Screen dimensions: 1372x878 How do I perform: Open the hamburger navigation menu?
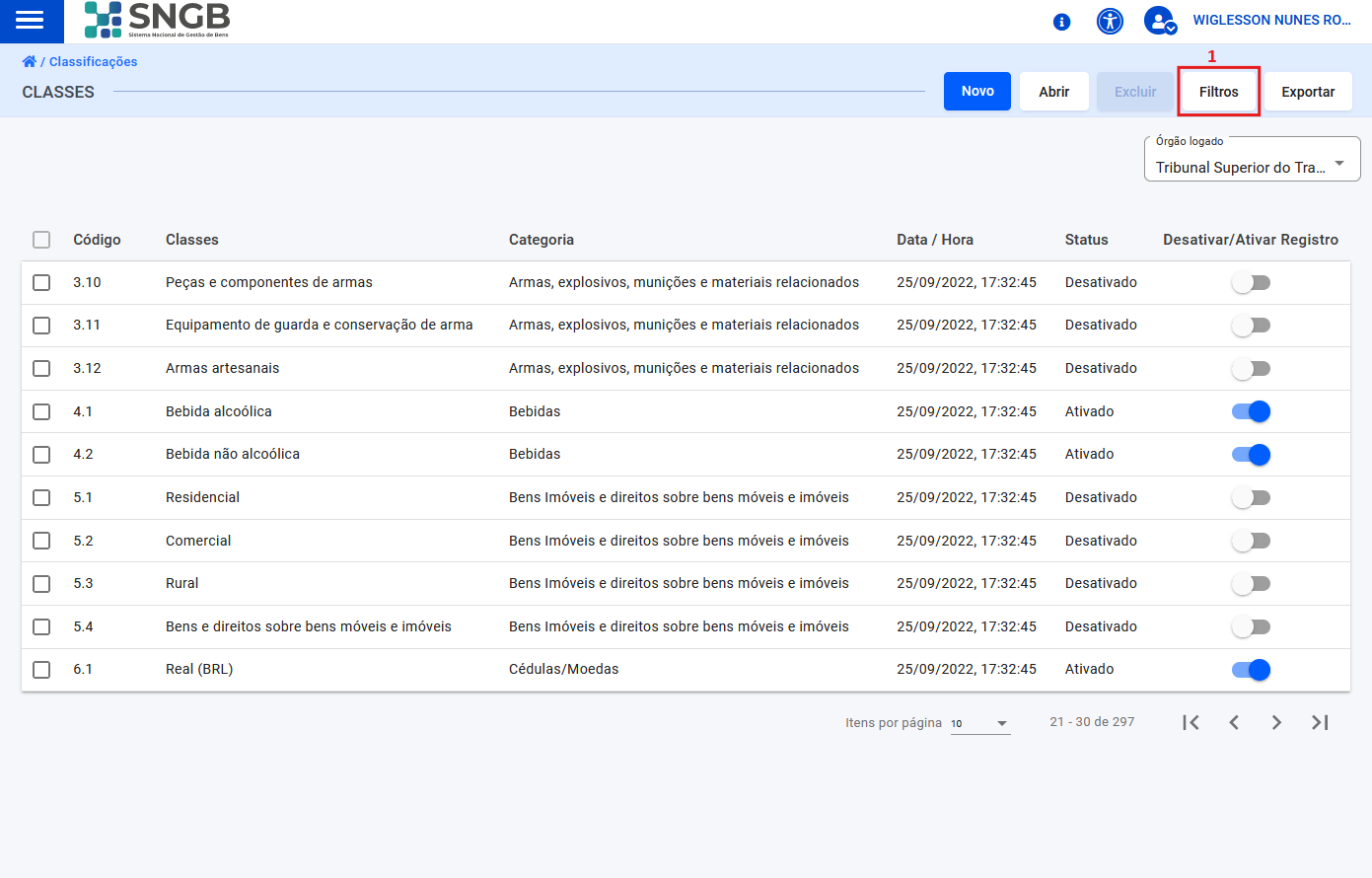point(30,21)
